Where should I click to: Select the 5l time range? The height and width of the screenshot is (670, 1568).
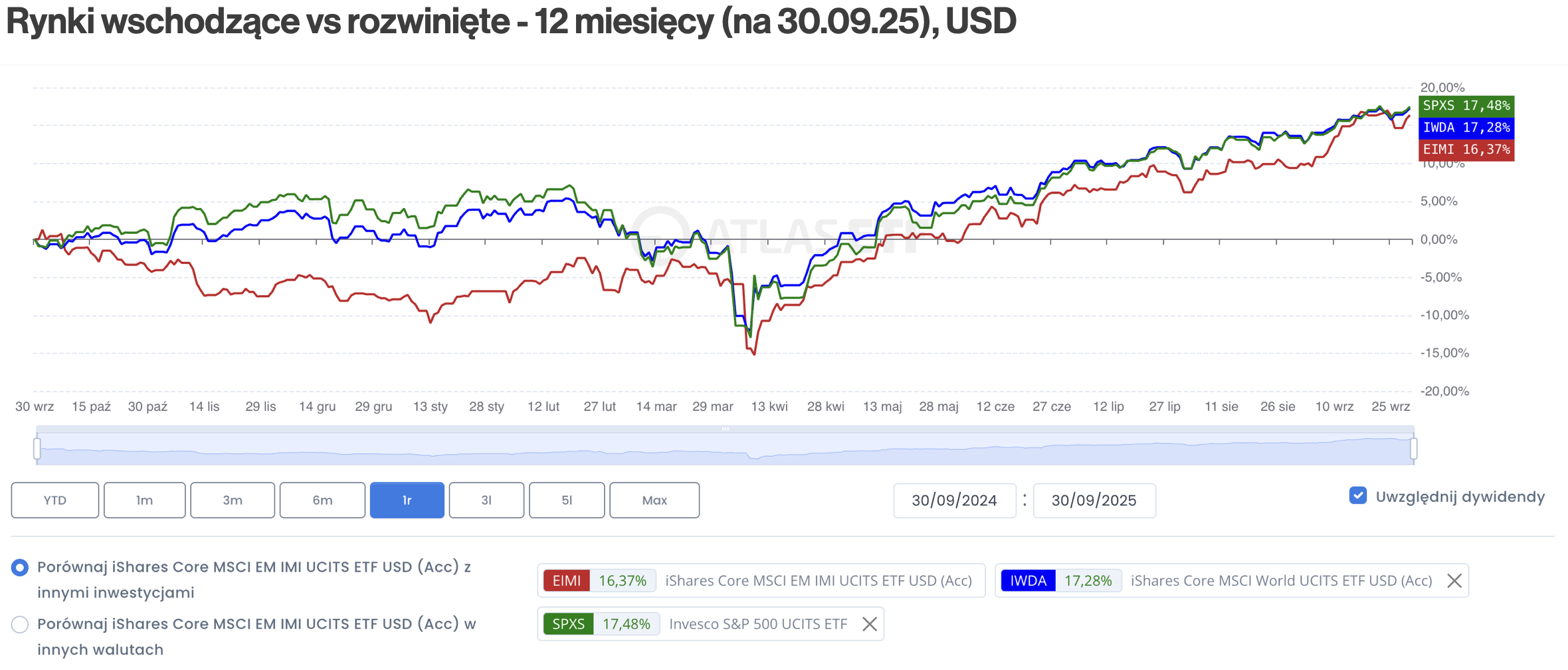(x=567, y=501)
